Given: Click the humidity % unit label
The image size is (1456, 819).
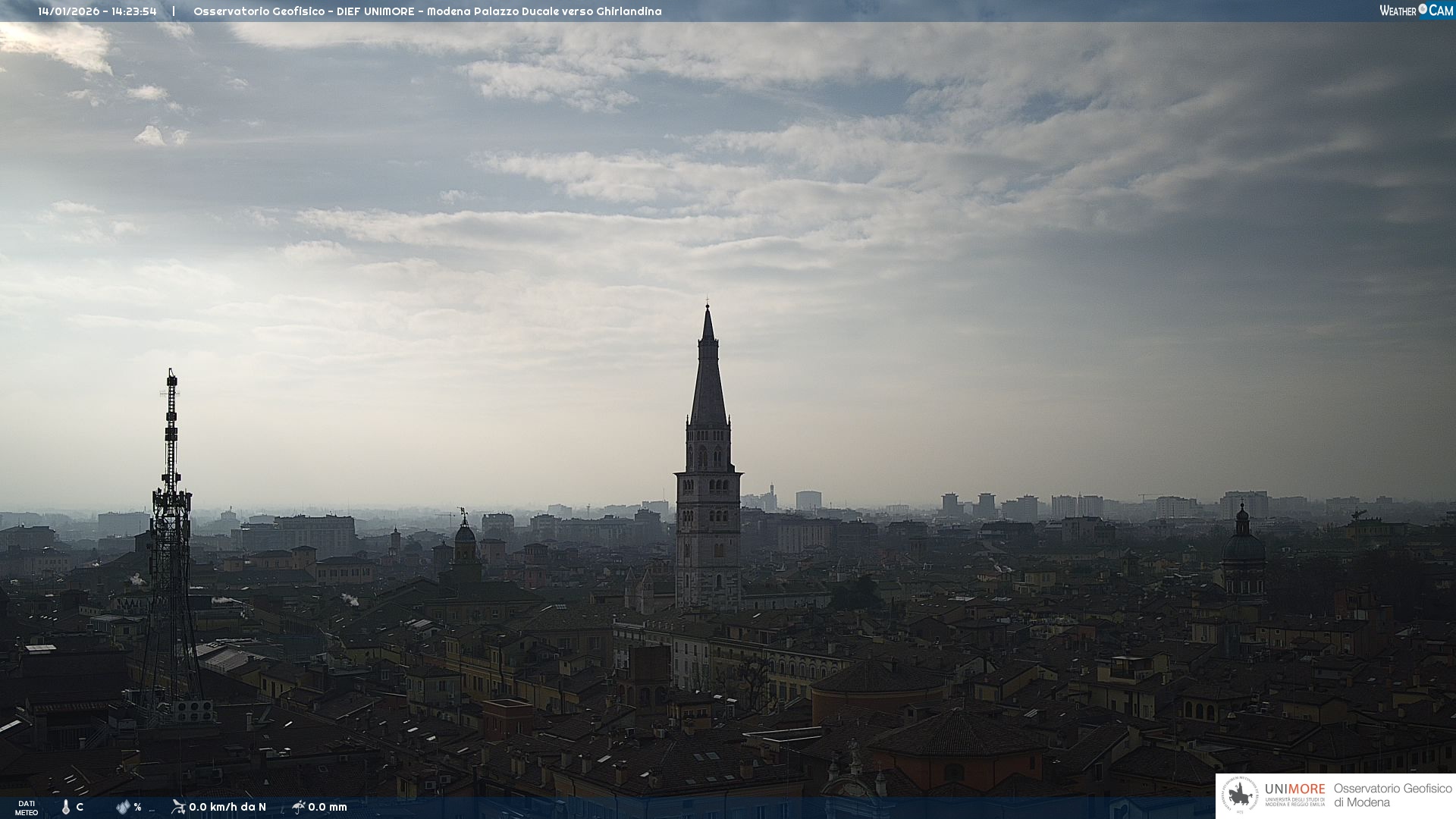Looking at the screenshot, I should point(137,807).
